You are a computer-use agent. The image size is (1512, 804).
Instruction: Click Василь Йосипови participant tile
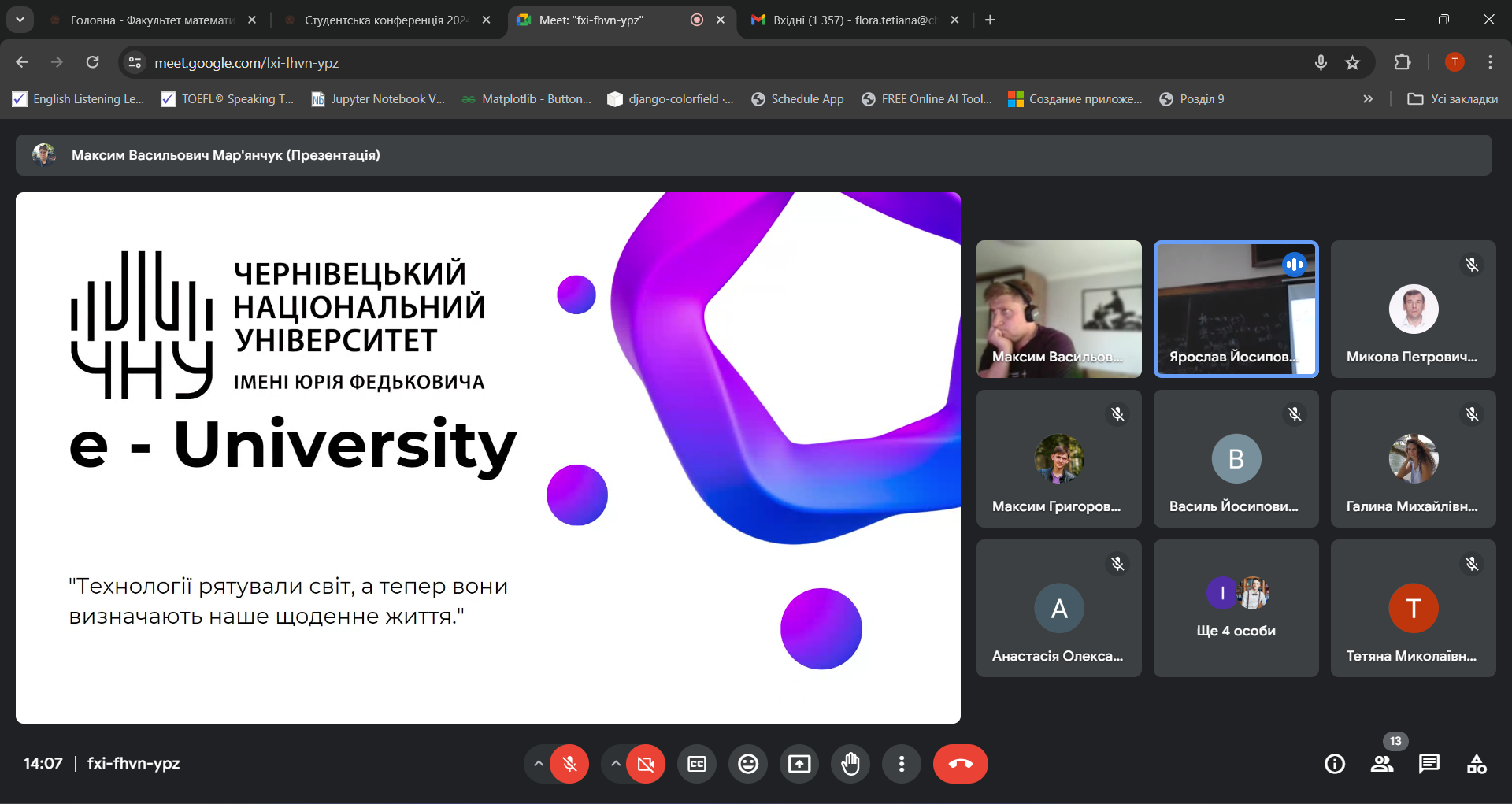(1236, 458)
